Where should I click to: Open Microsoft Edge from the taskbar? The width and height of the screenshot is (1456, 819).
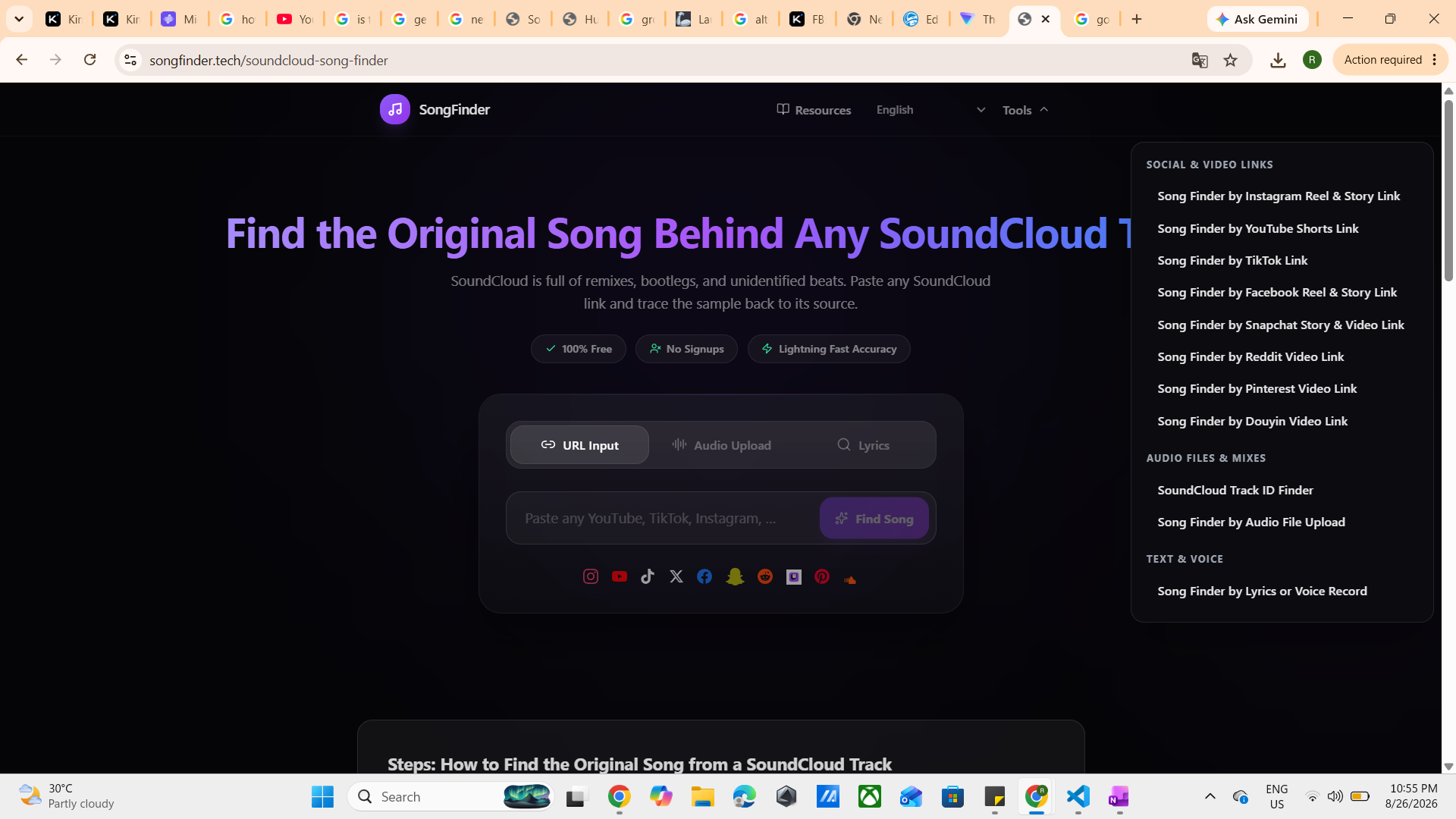click(744, 797)
